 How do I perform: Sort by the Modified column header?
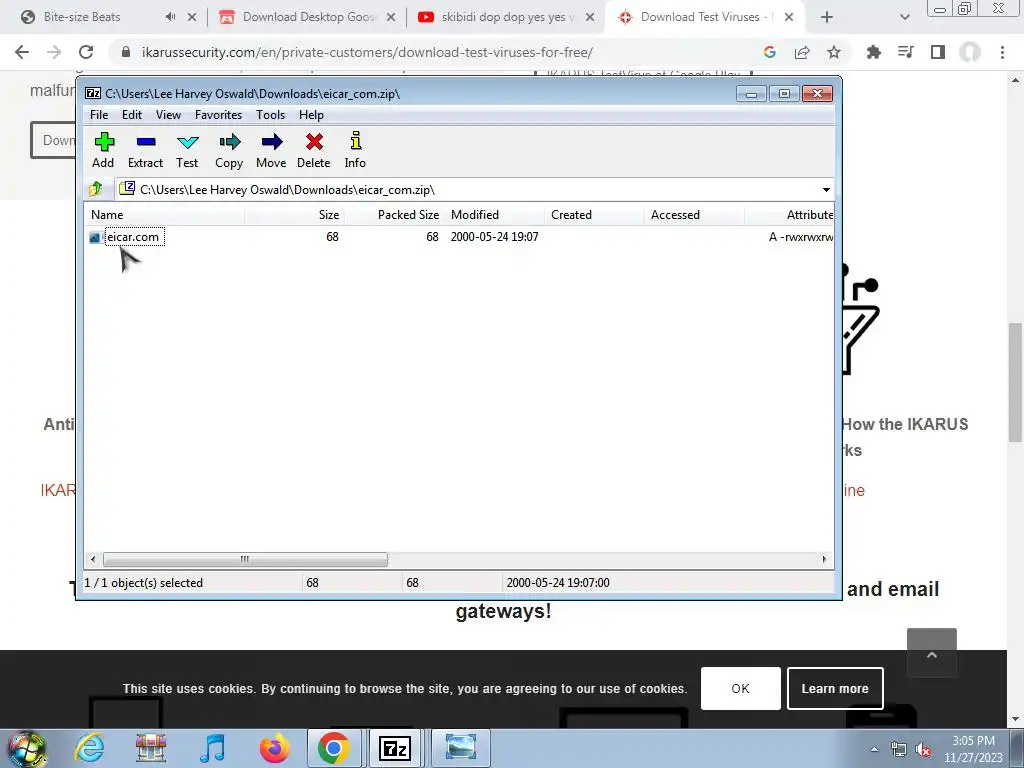pos(494,215)
